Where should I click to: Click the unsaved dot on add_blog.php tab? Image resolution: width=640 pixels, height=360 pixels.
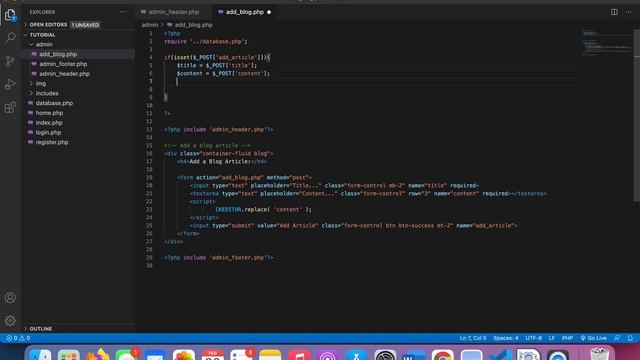click(269, 12)
